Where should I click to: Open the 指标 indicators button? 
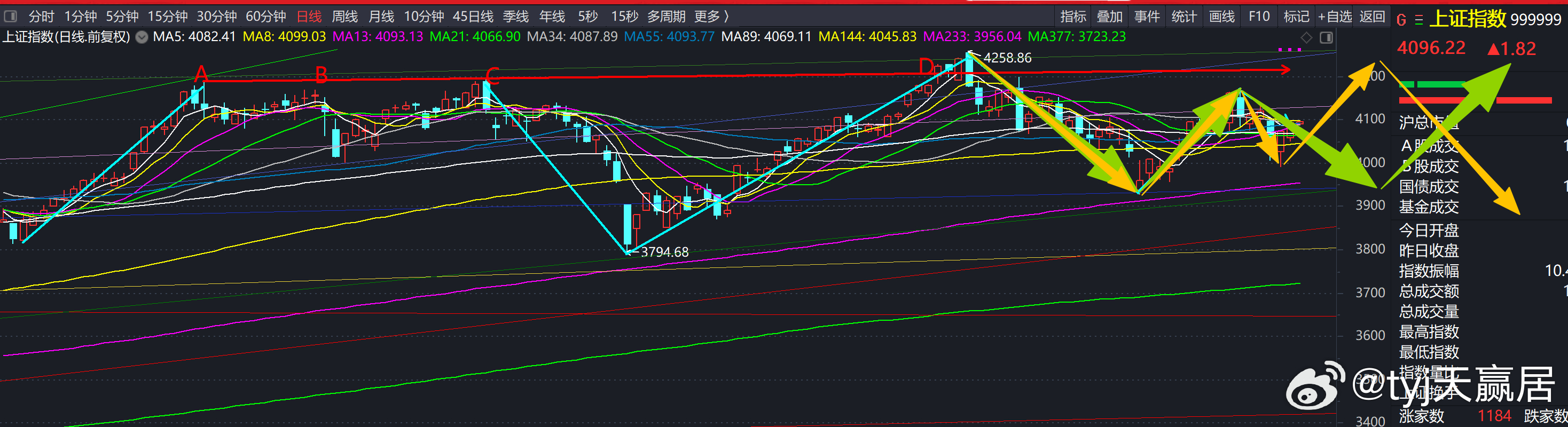click(x=1073, y=17)
